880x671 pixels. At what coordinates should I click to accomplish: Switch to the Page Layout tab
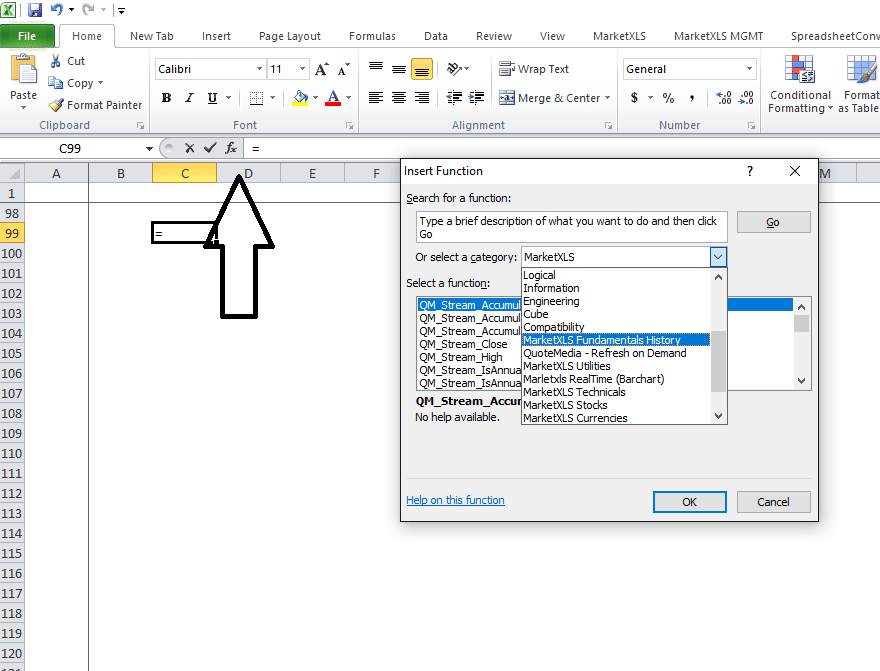coord(290,36)
